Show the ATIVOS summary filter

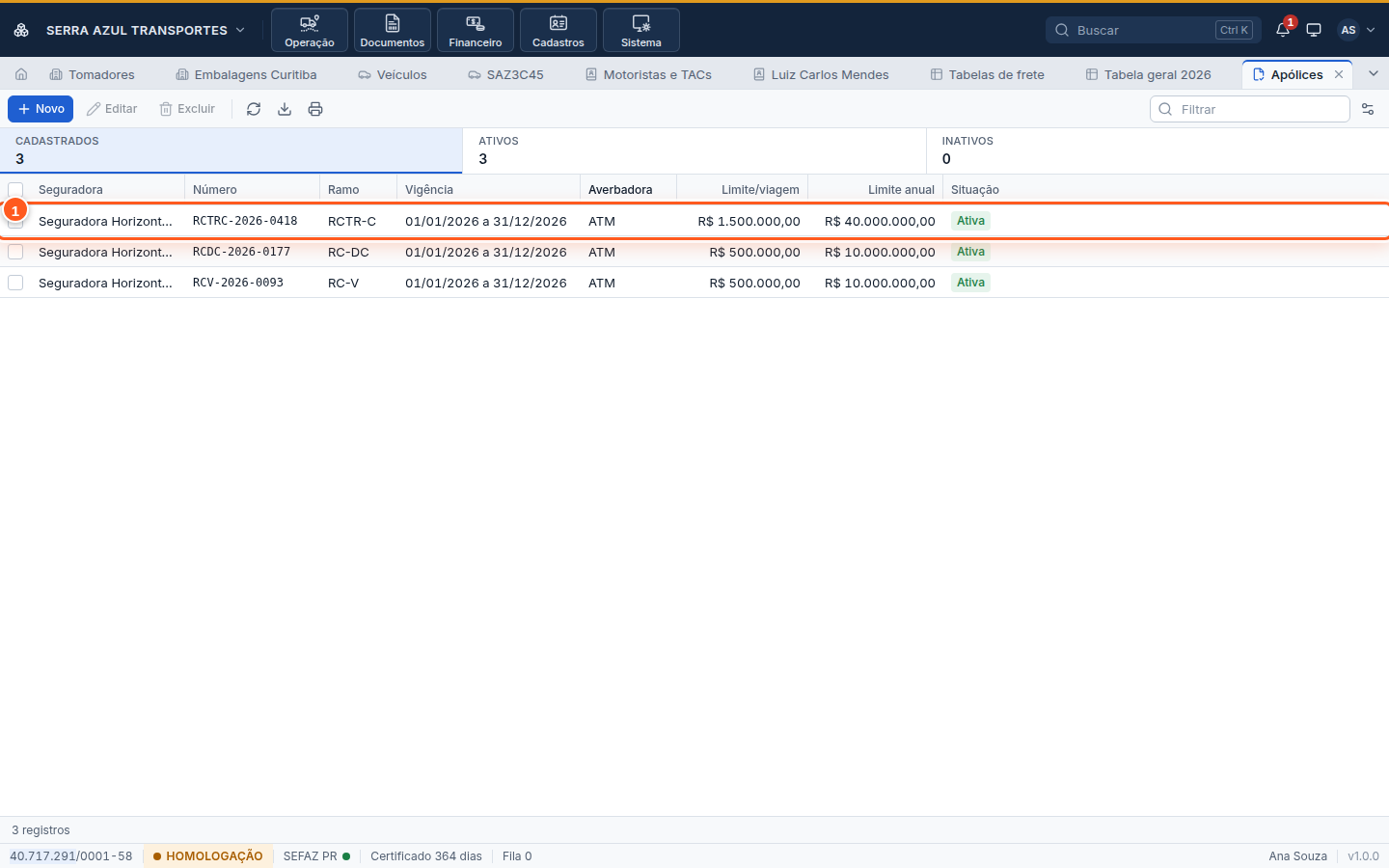point(694,150)
